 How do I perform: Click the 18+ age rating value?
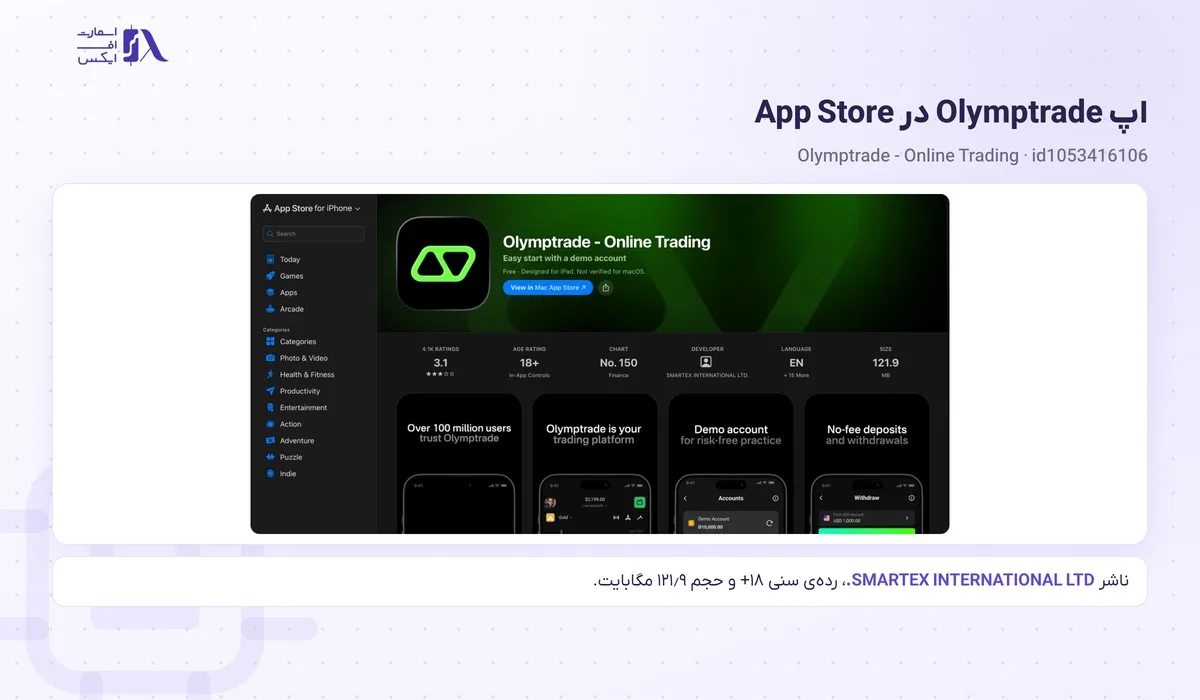coord(529,363)
